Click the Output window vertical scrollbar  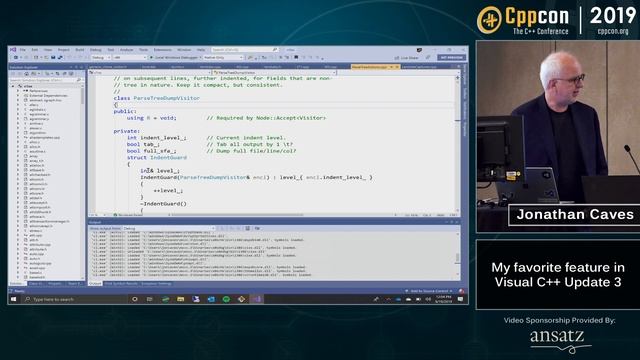pyautogui.click(x=458, y=255)
